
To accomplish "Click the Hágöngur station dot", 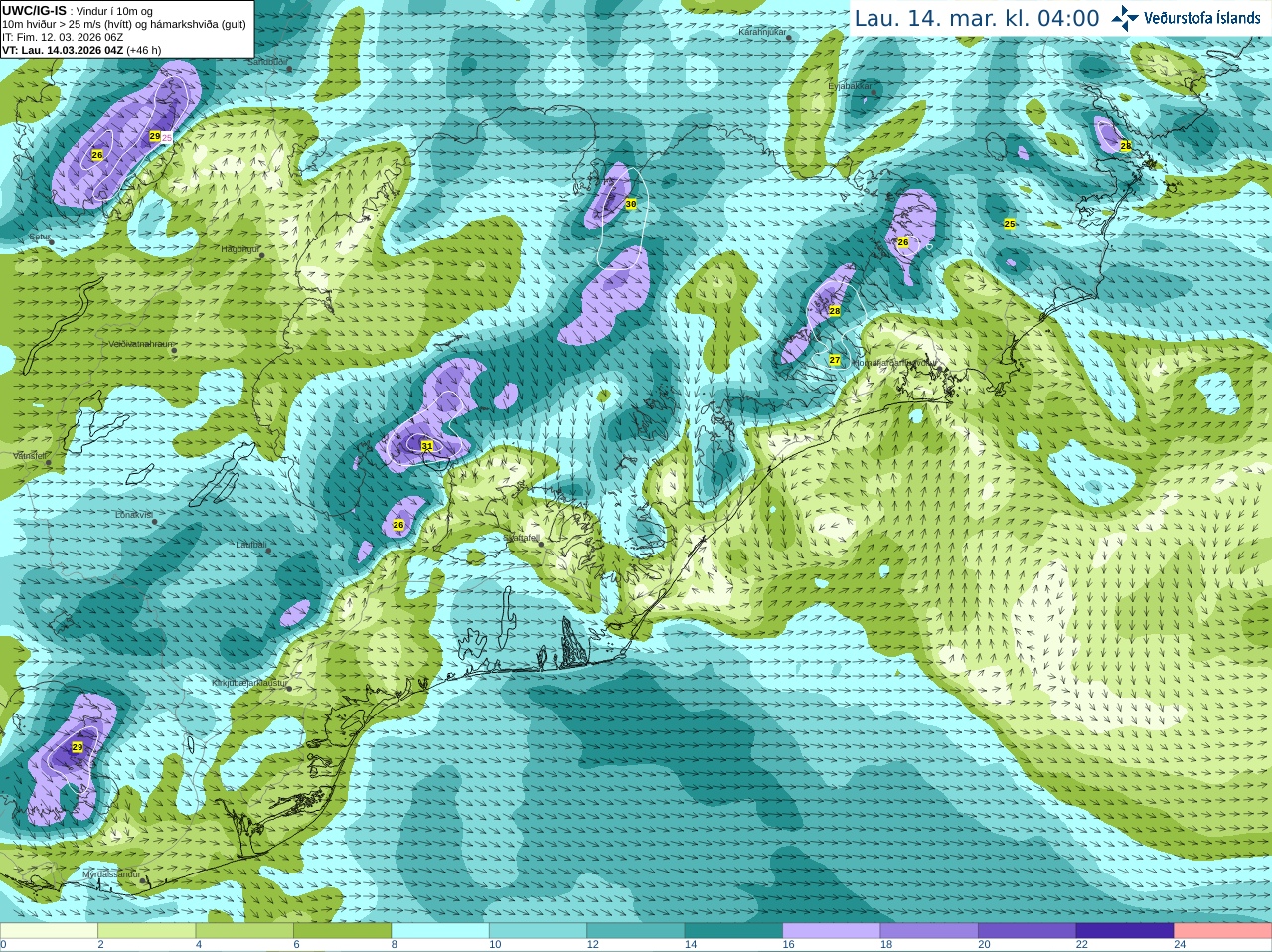I will point(262,255).
